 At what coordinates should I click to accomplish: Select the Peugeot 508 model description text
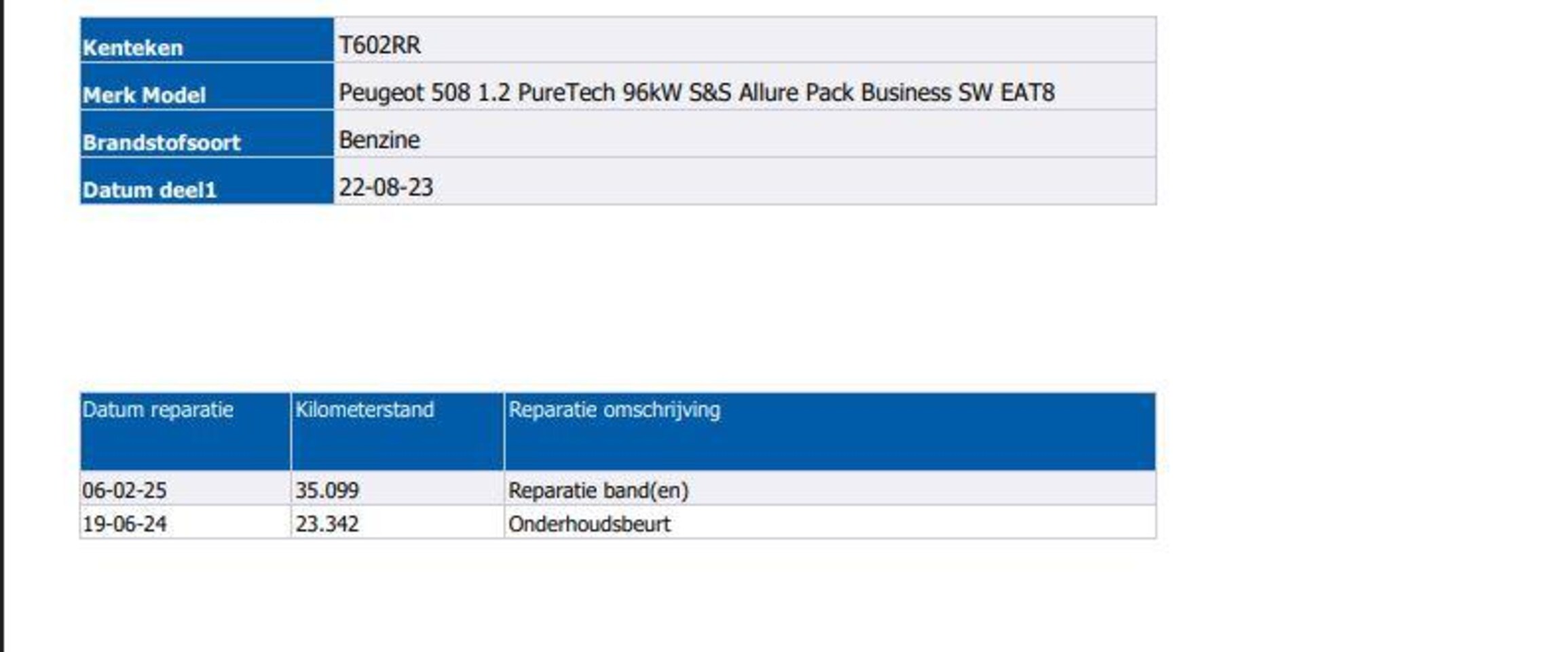[696, 92]
